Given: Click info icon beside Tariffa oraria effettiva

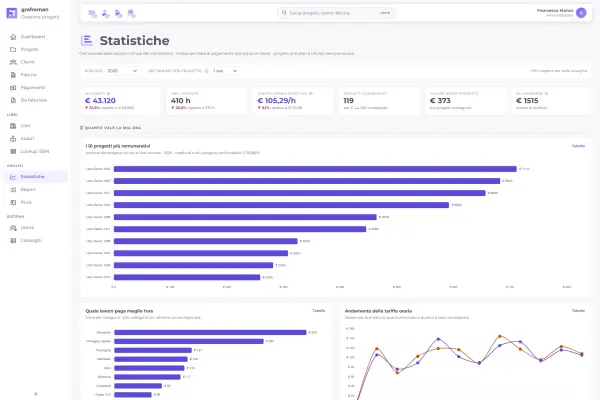Looking at the screenshot, I should [311, 93].
